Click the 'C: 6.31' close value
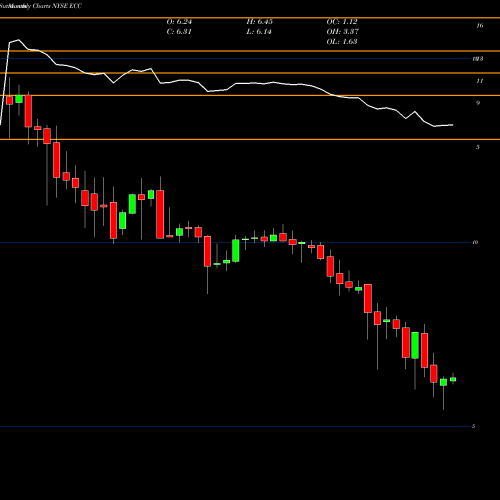Viewport: 500px width, 500px height. click(x=179, y=32)
